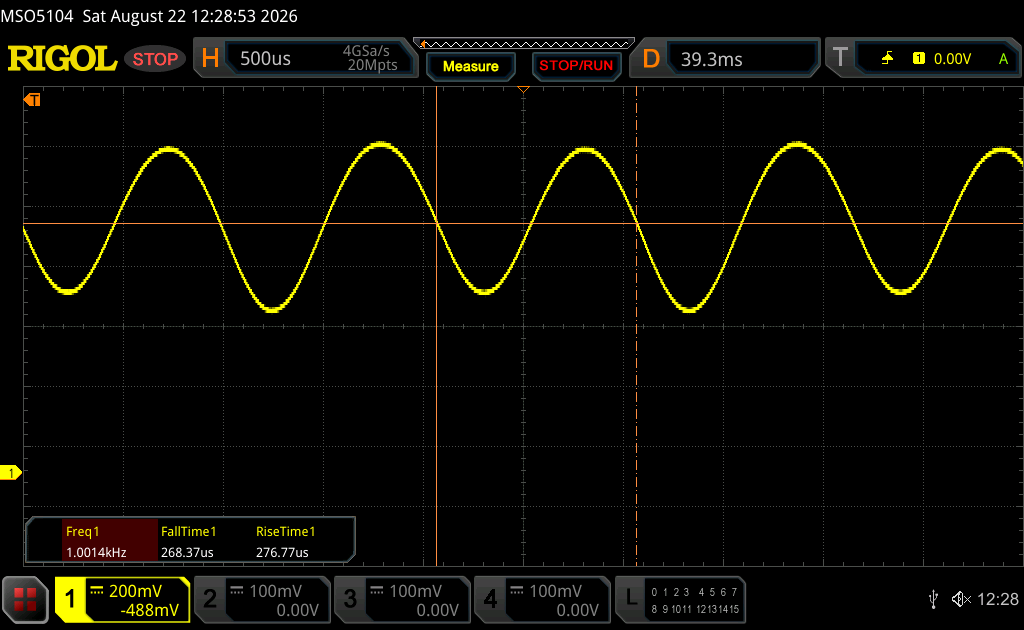Click the 268.37us fall time value

pos(187,552)
